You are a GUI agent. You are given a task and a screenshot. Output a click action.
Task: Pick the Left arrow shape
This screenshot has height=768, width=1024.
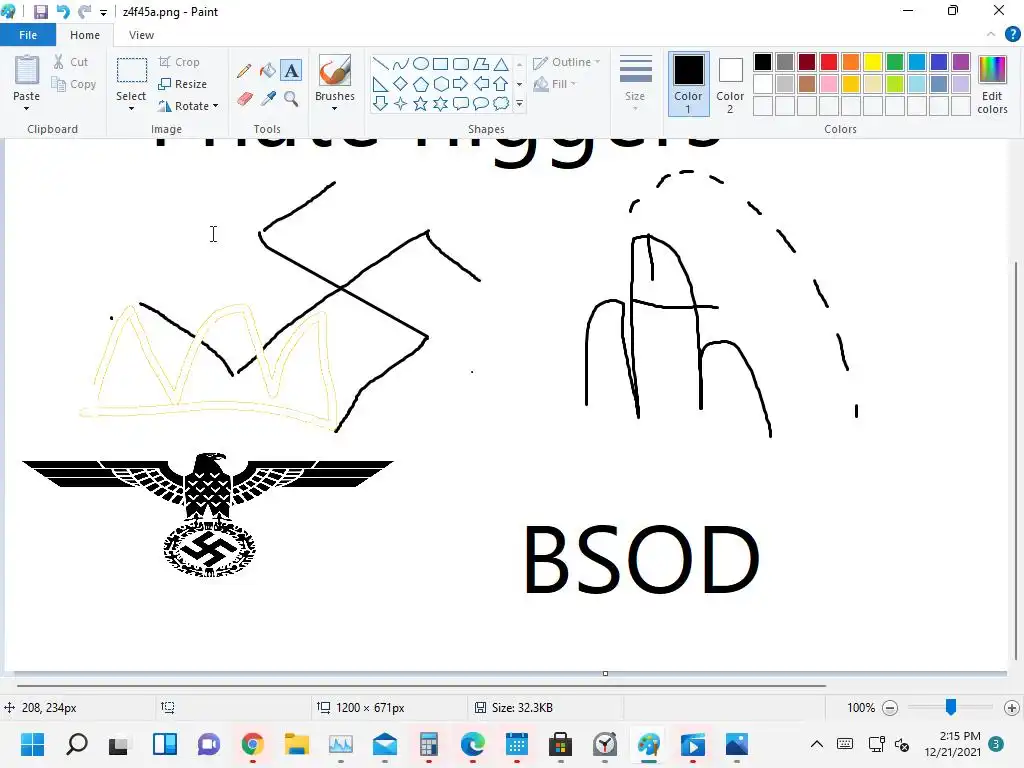481,84
